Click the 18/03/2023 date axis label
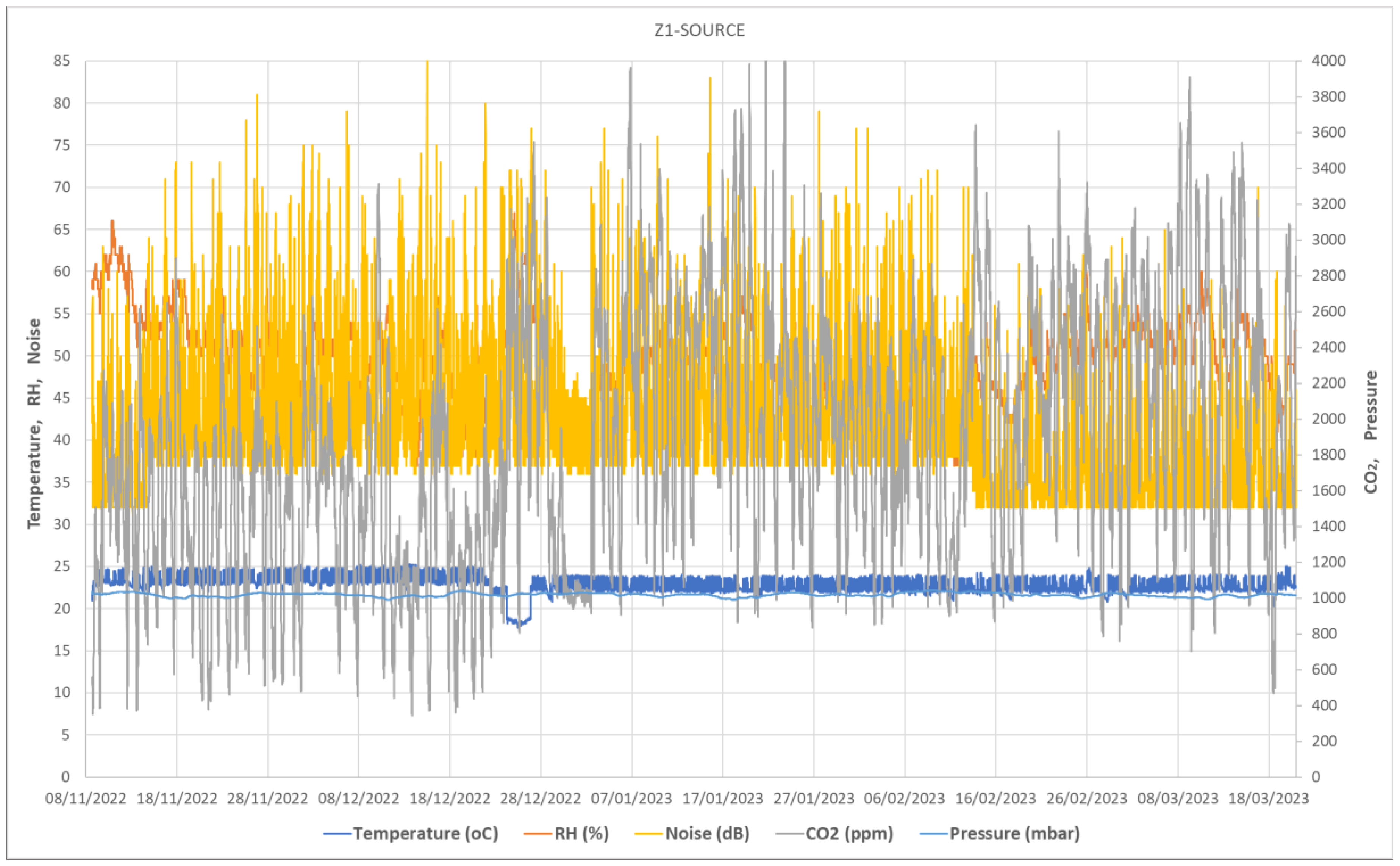The image size is (1400, 866). (1268, 799)
